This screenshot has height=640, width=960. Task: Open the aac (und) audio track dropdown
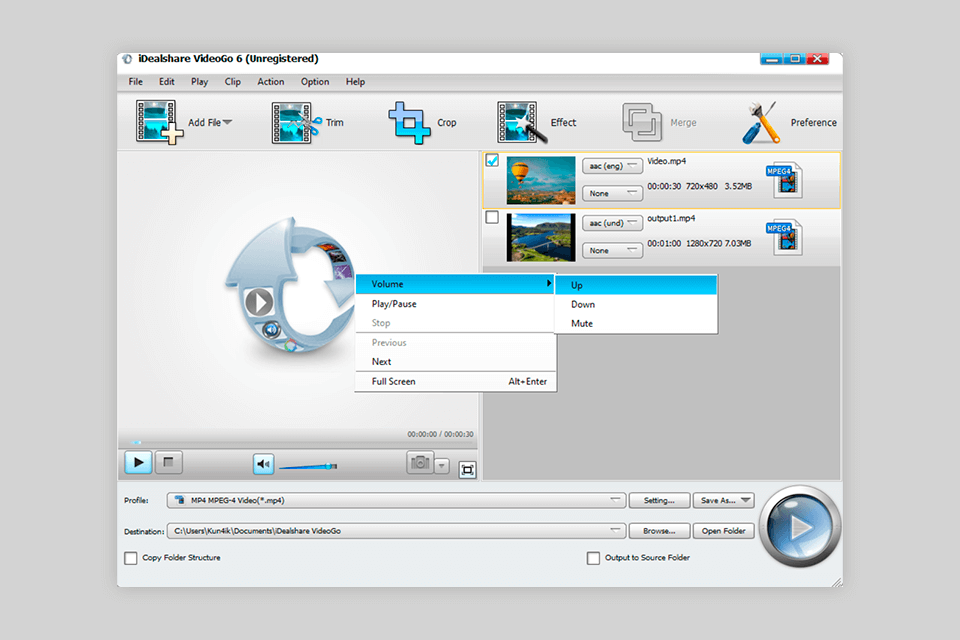point(612,223)
